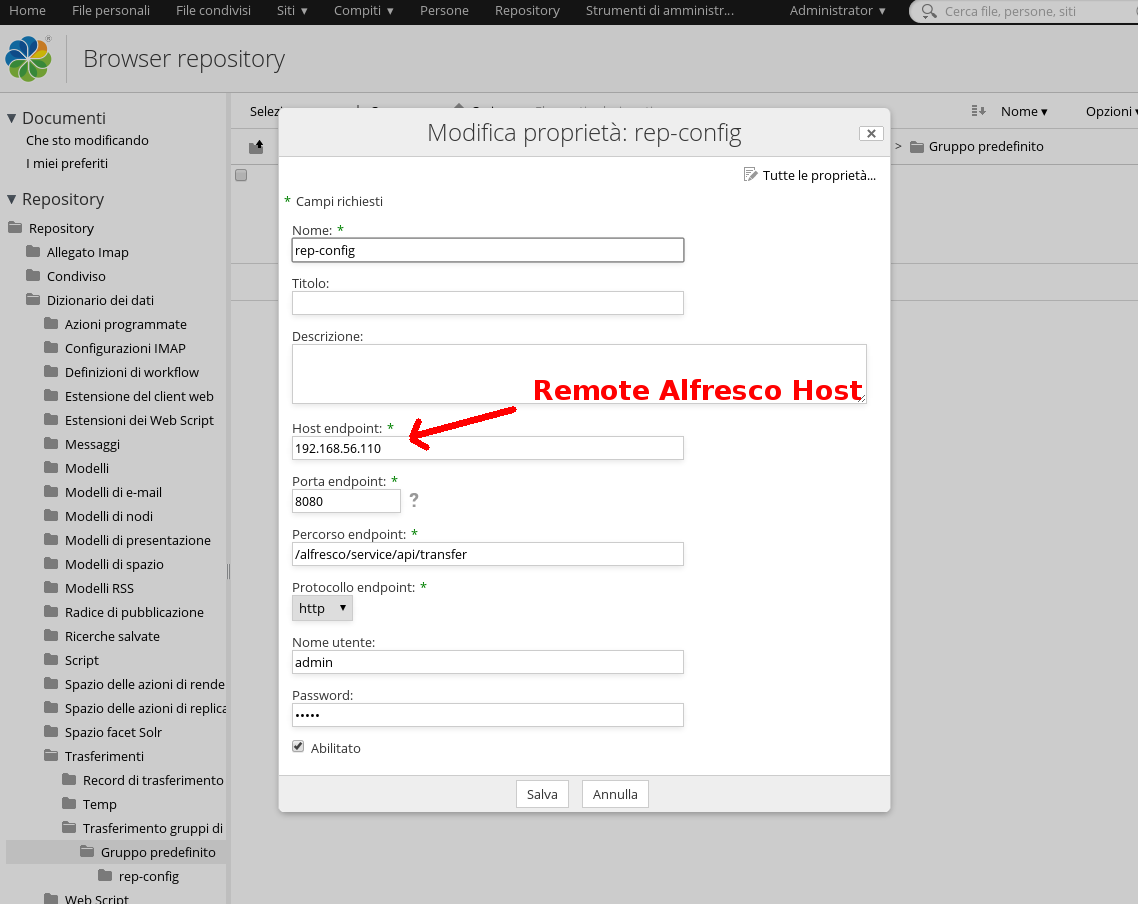Click the rep-config folder icon in tree

105,876
